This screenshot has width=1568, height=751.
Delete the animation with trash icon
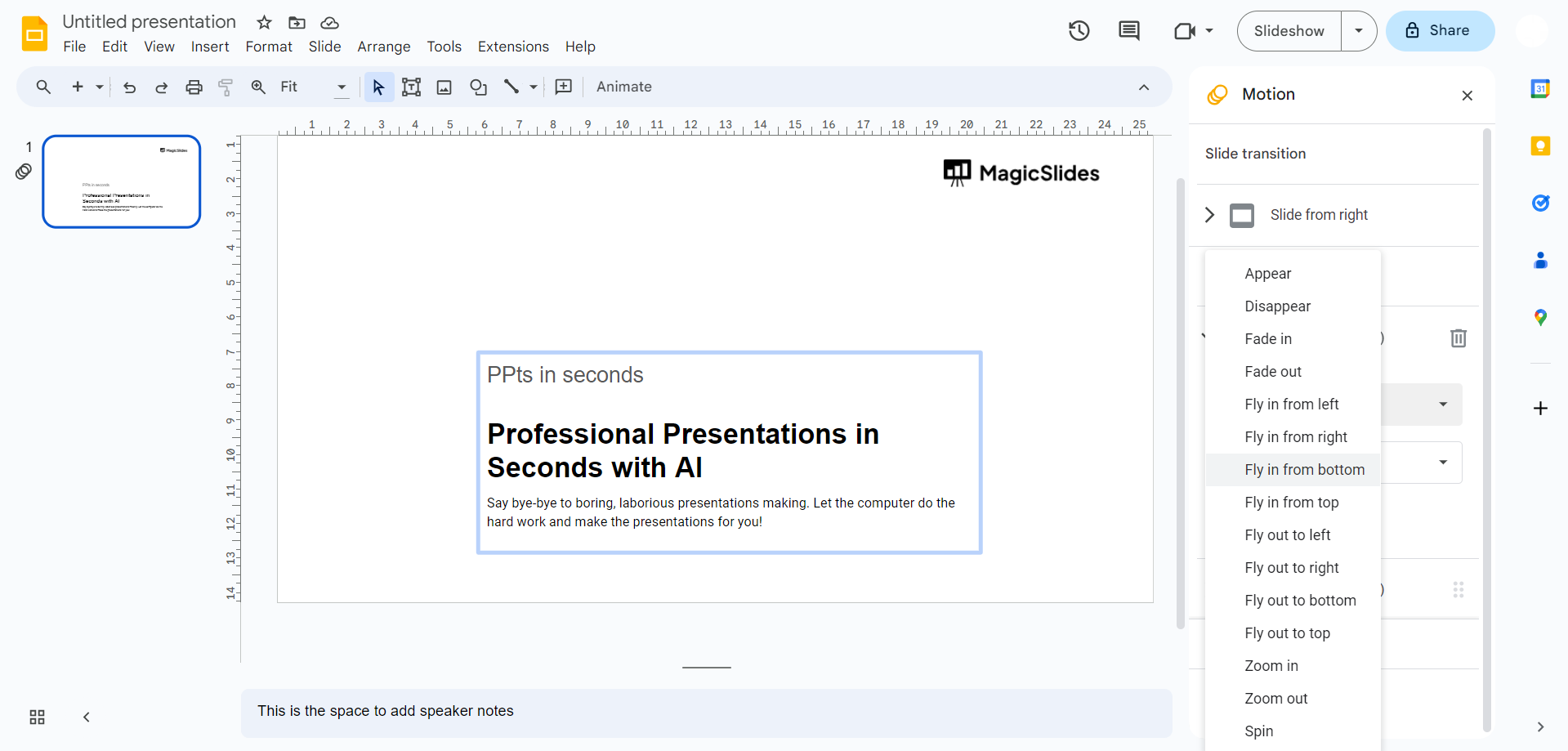click(1459, 338)
